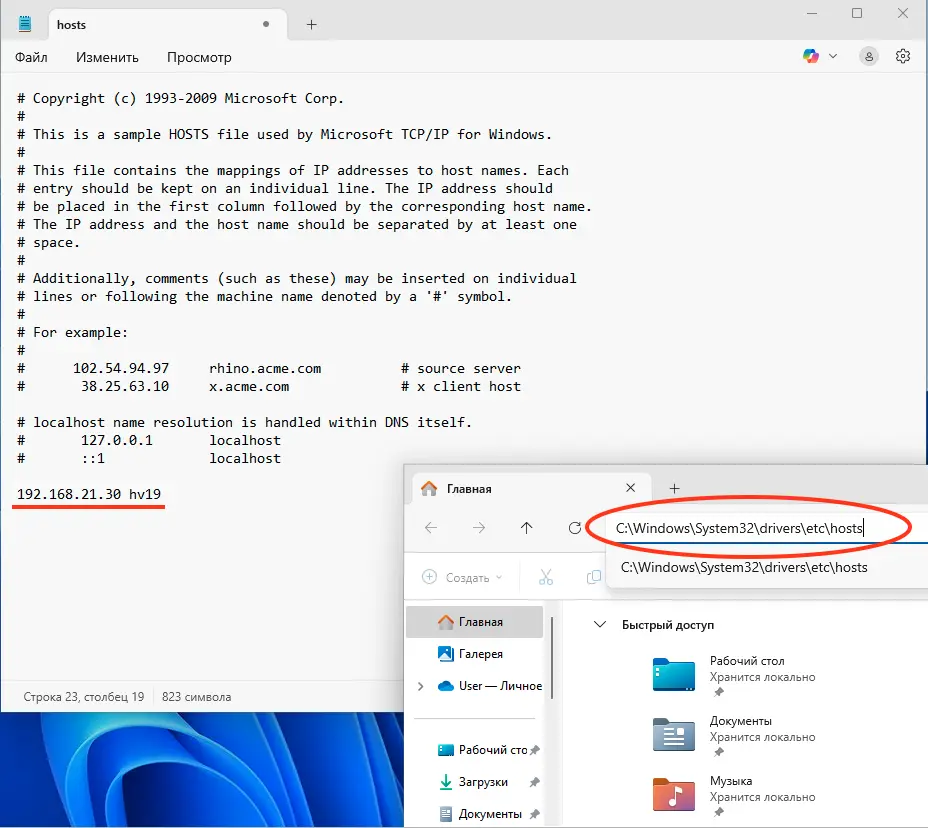Add a new Explorer tab
Image resolution: width=928 pixels, height=828 pixels.
pyautogui.click(x=674, y=488)
